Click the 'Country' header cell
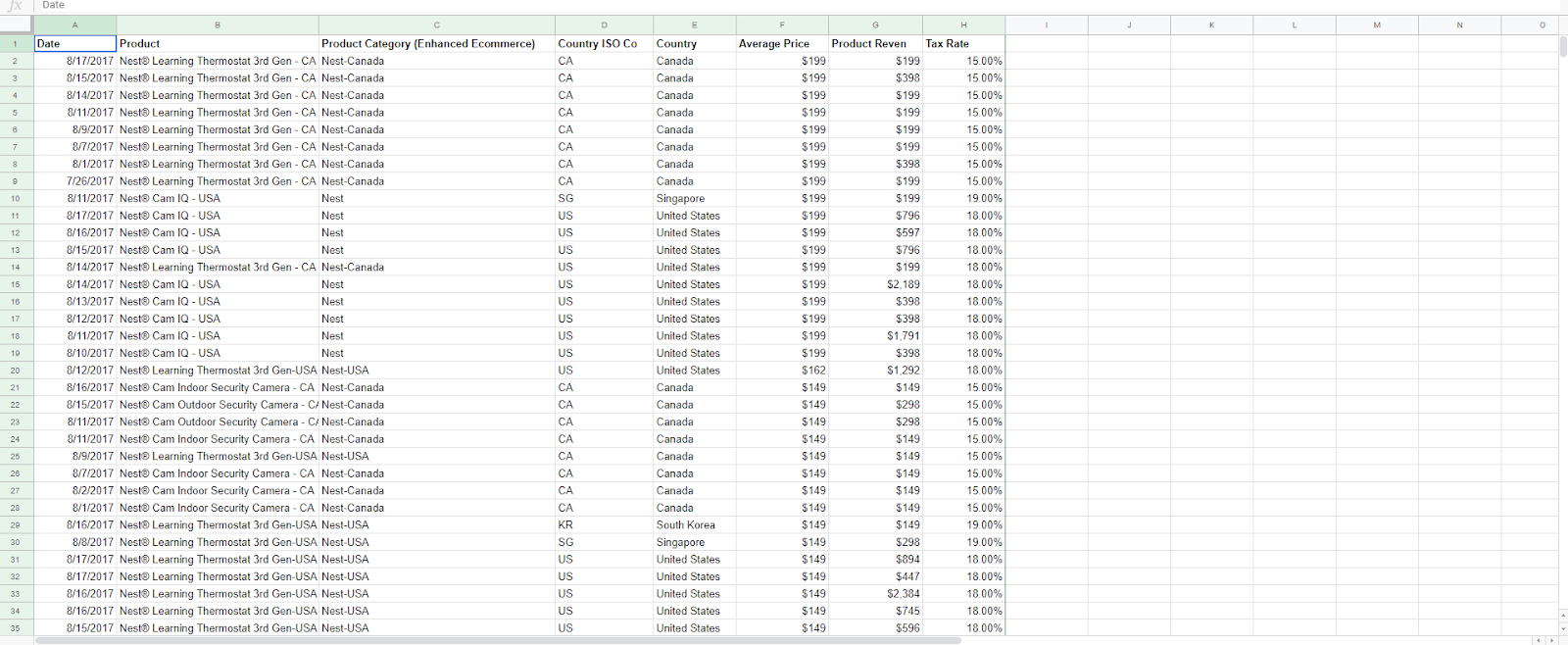This screenshot has height=645, width=1568. [x=695, y=43]
